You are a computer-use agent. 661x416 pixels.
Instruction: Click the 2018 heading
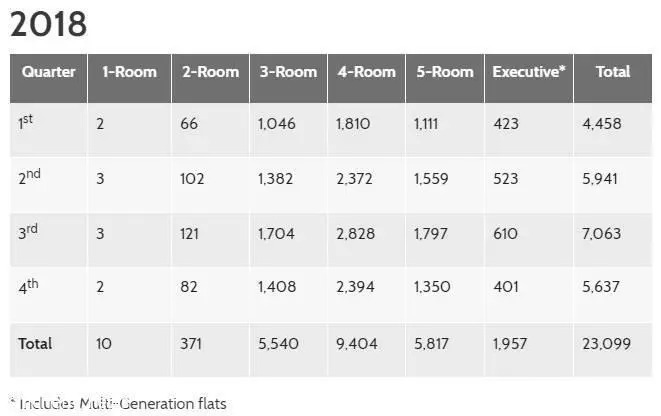48,24
